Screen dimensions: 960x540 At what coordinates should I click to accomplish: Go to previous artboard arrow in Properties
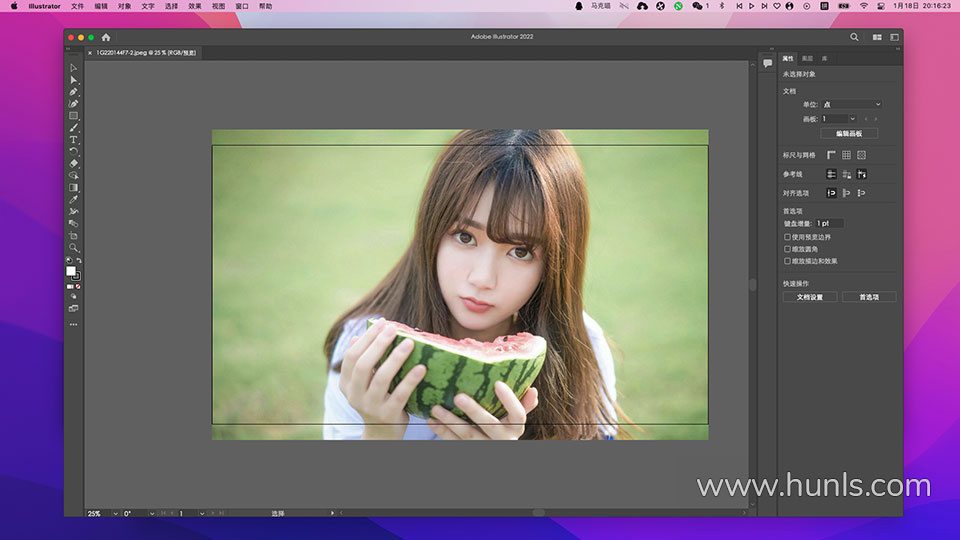(866, 119)
